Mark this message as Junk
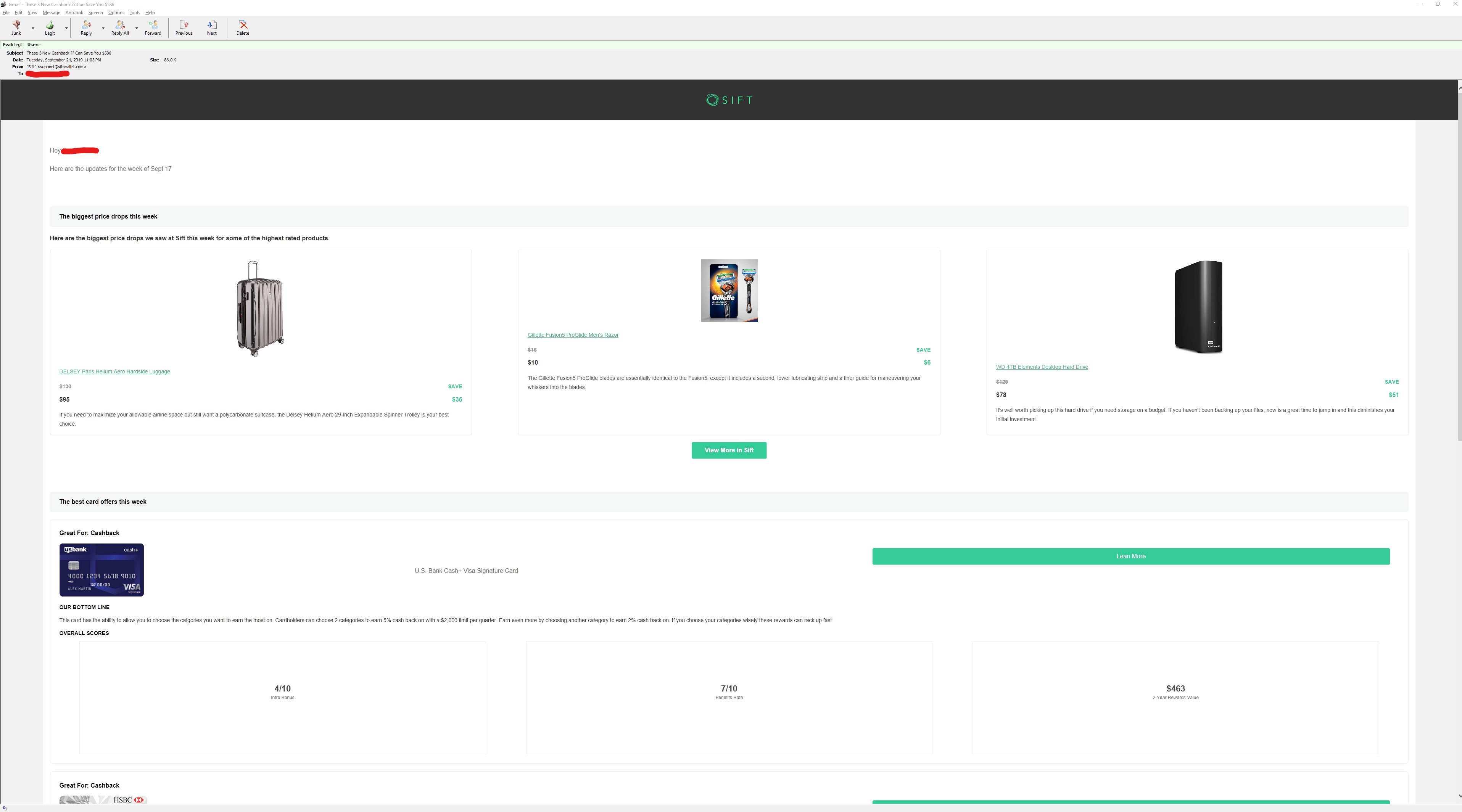This screenshot has width=1462, height=812. click(x=16, y=28)
